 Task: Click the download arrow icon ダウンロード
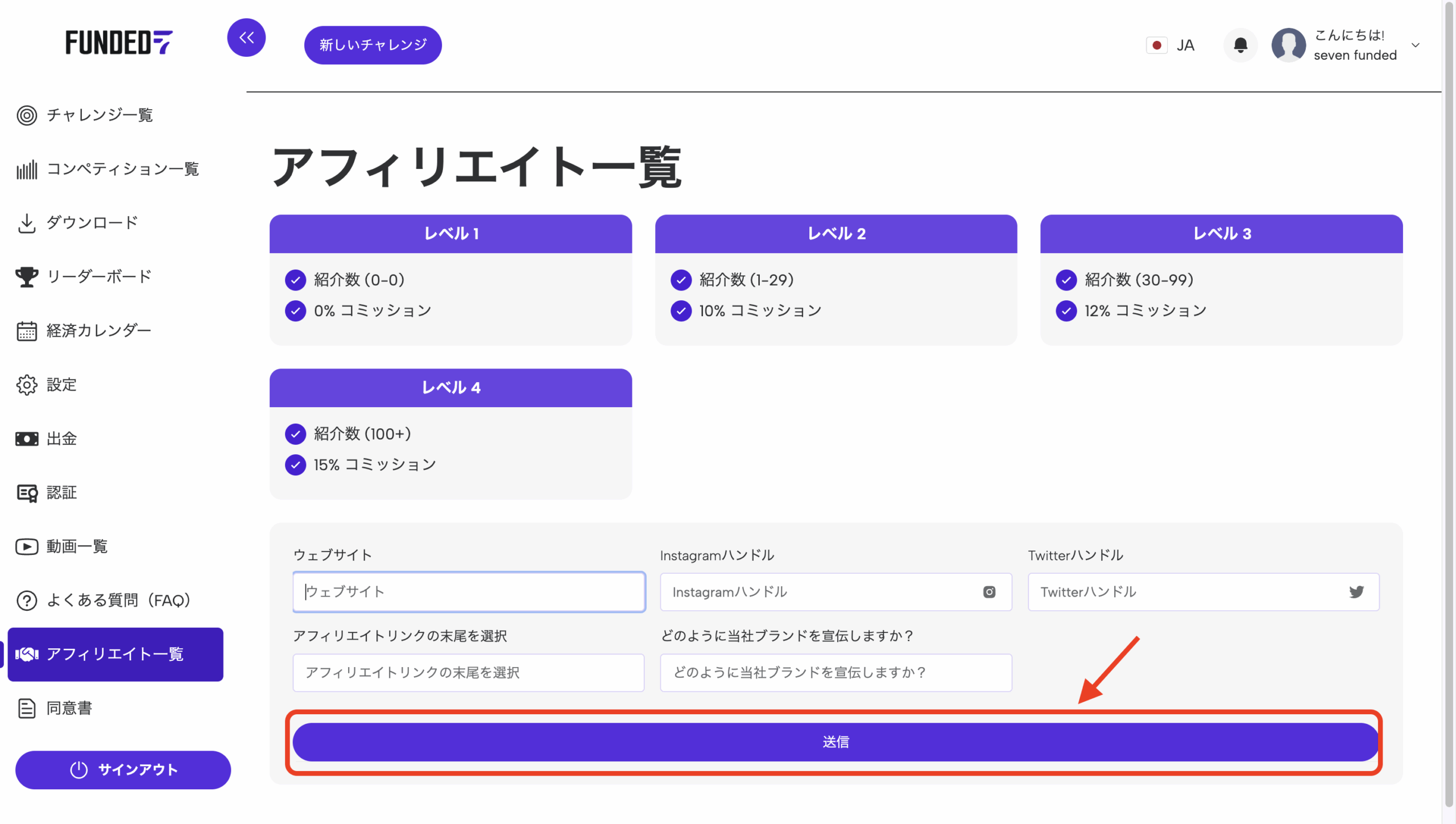click(x=27, y=223)
